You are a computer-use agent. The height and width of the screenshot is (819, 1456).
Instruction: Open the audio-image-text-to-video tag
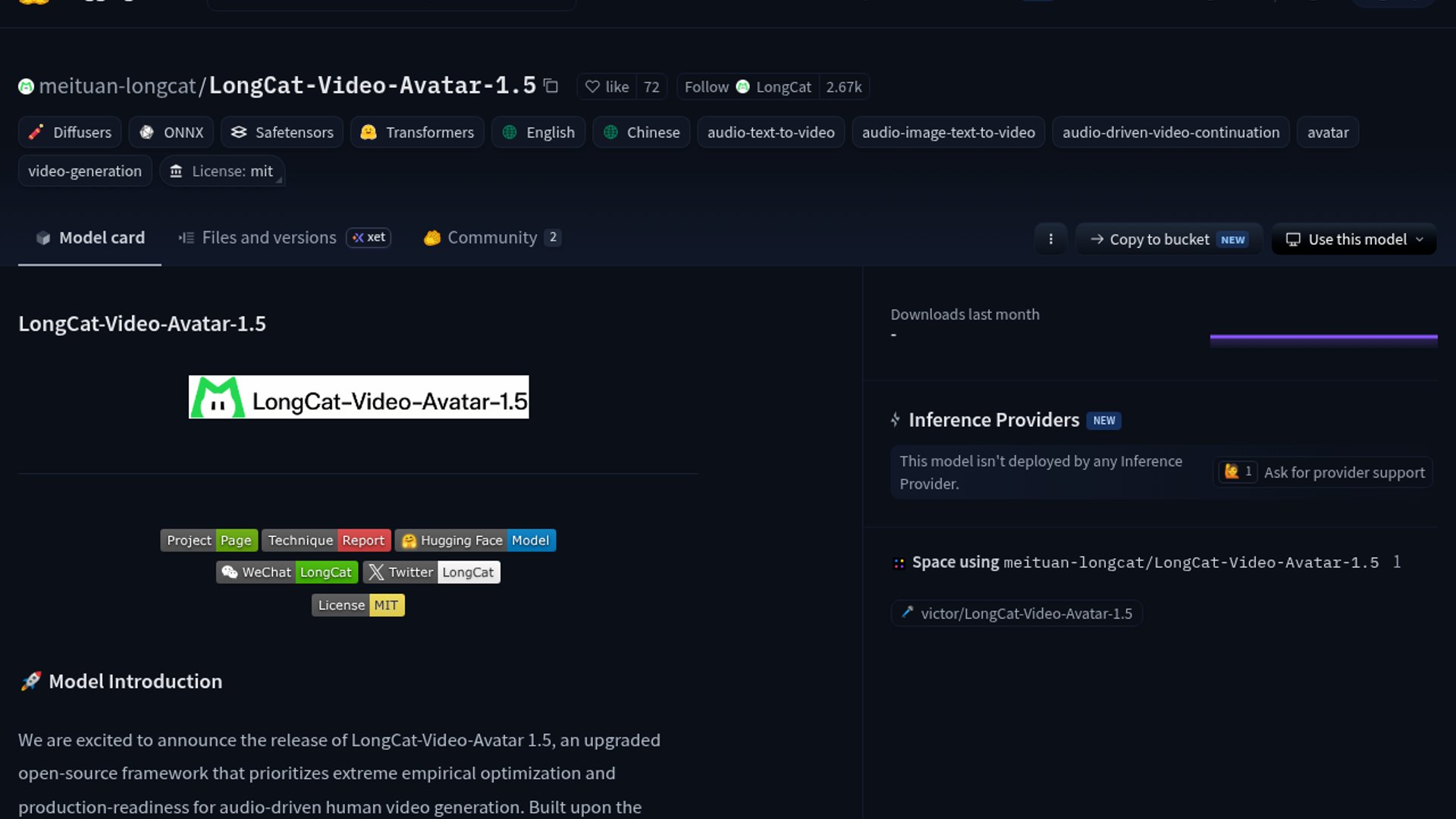tap(948, 133)
